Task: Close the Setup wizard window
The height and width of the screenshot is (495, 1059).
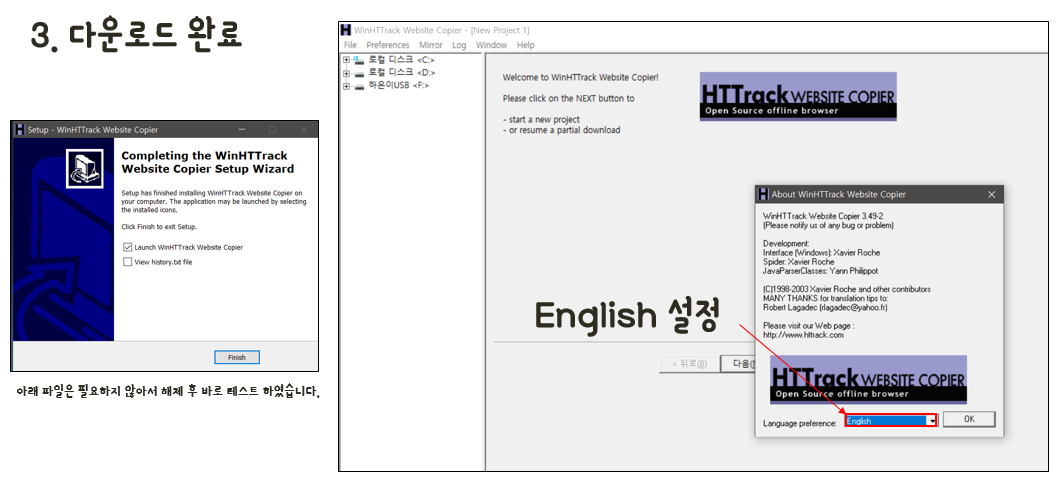Action: [x=304, y=130]
